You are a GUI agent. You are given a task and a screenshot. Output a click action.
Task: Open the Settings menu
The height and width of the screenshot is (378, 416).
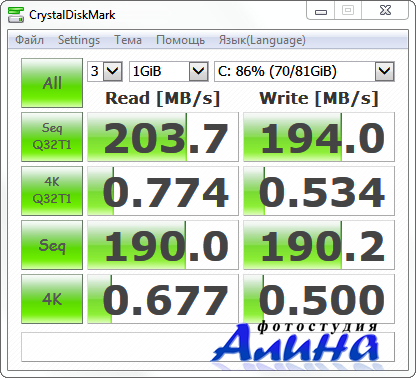point(79,40)
